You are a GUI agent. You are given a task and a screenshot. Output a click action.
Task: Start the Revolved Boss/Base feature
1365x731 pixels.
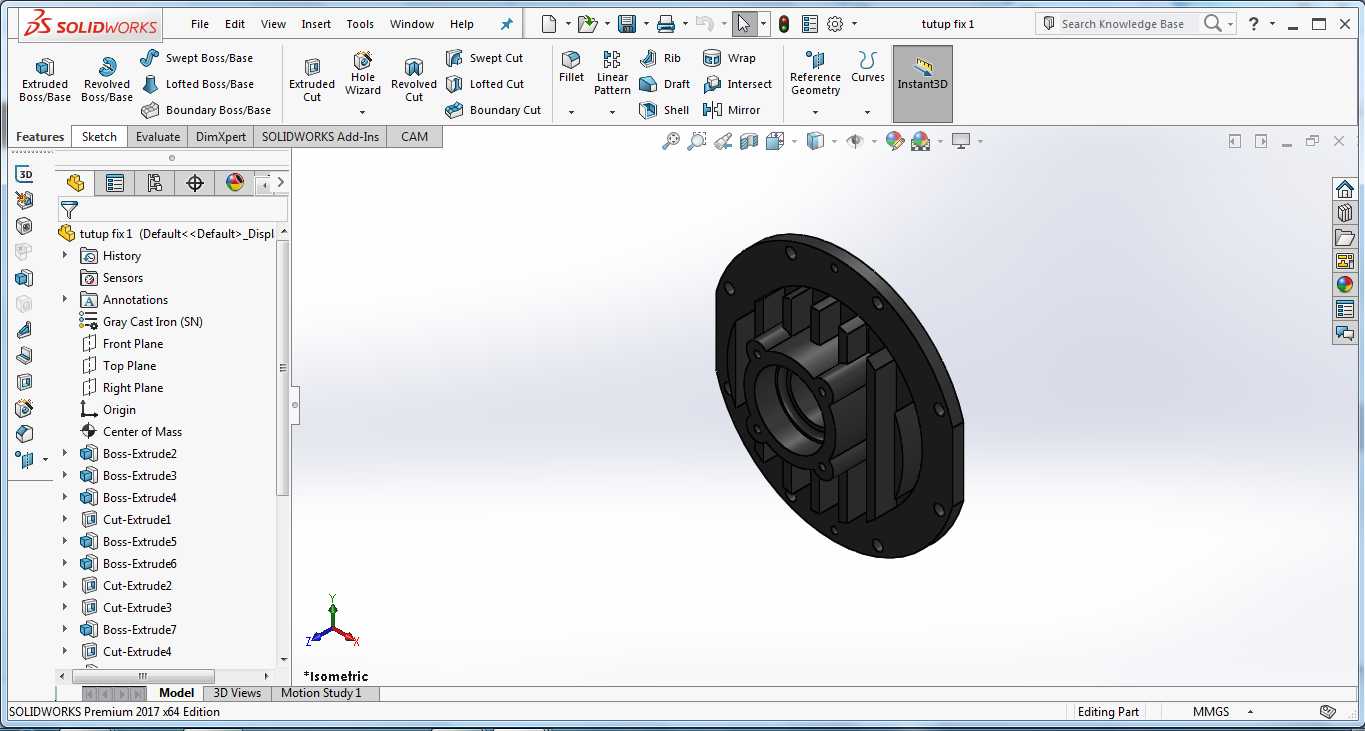coord(107,78)
